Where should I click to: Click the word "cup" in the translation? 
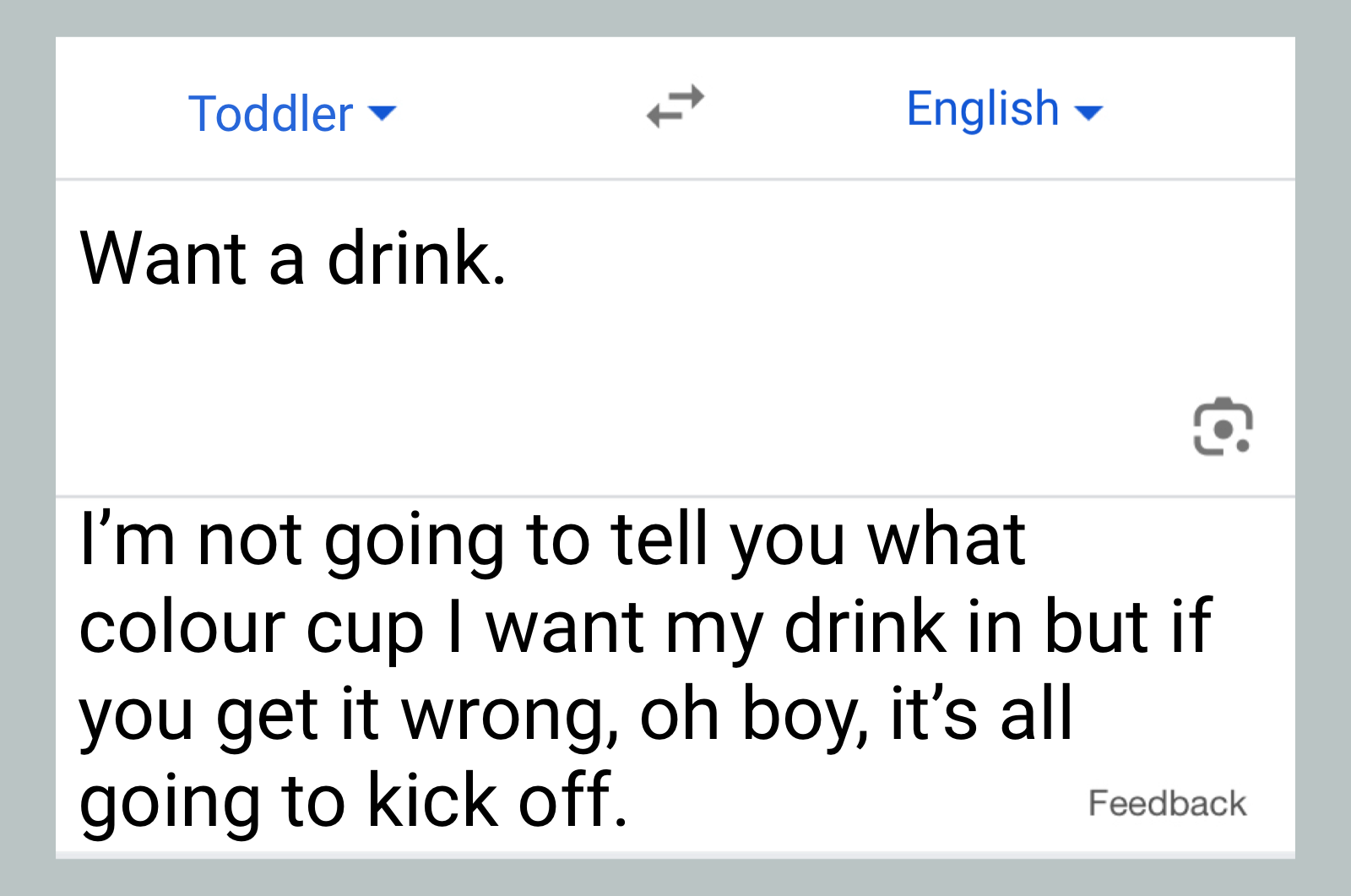[365, 630]
